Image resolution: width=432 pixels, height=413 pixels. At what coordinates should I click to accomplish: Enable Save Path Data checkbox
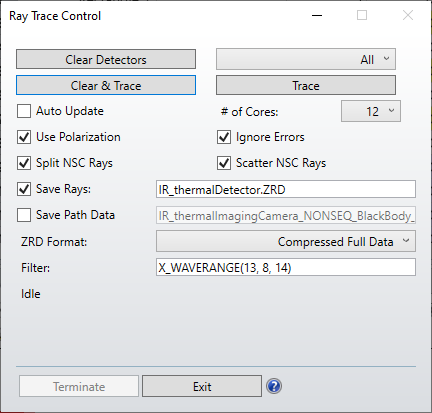coord(24,215)
